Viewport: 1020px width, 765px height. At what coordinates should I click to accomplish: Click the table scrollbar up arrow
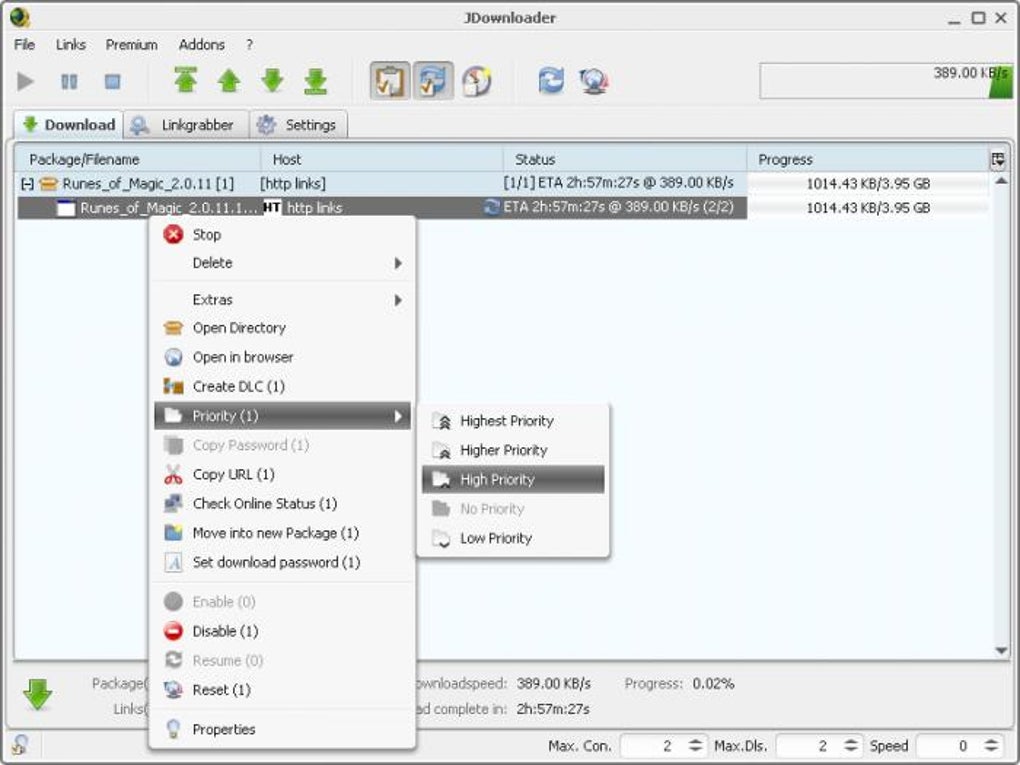tap(1002, 180)
